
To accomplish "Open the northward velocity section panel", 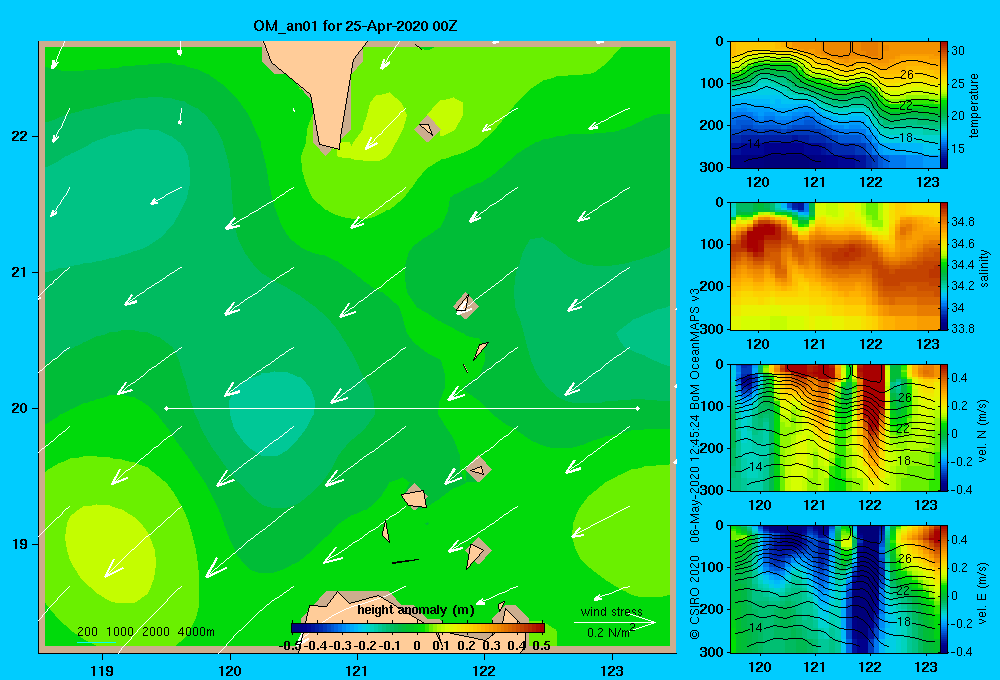I will [835, 427].
